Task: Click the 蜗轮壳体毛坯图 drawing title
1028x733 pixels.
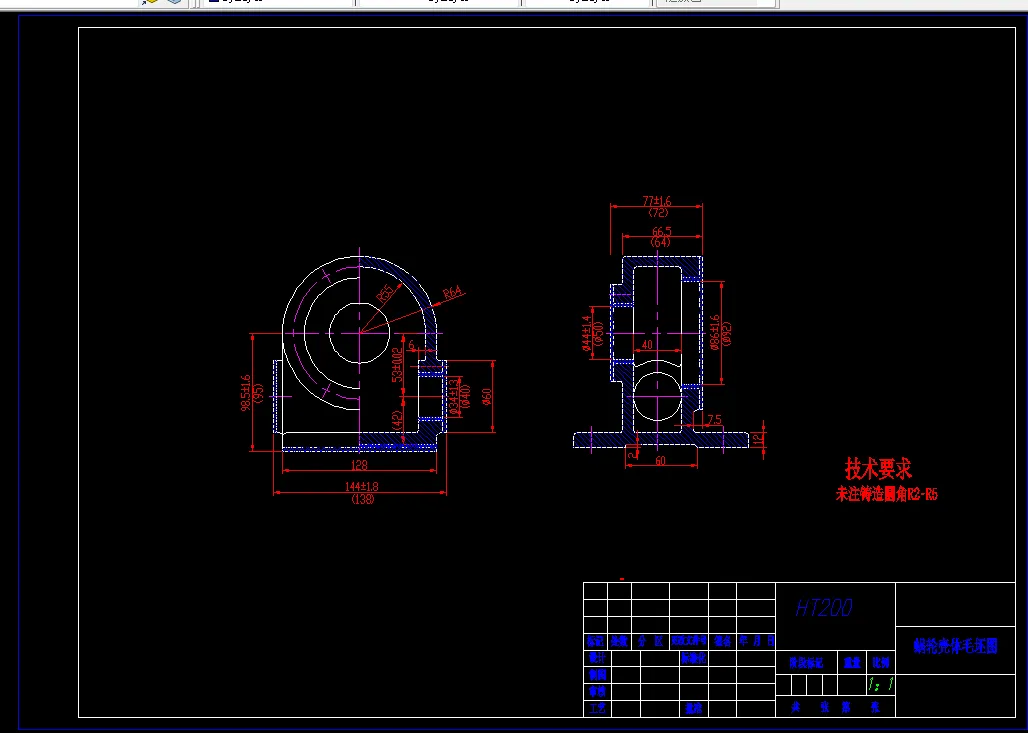Action: tap(955, 646)
